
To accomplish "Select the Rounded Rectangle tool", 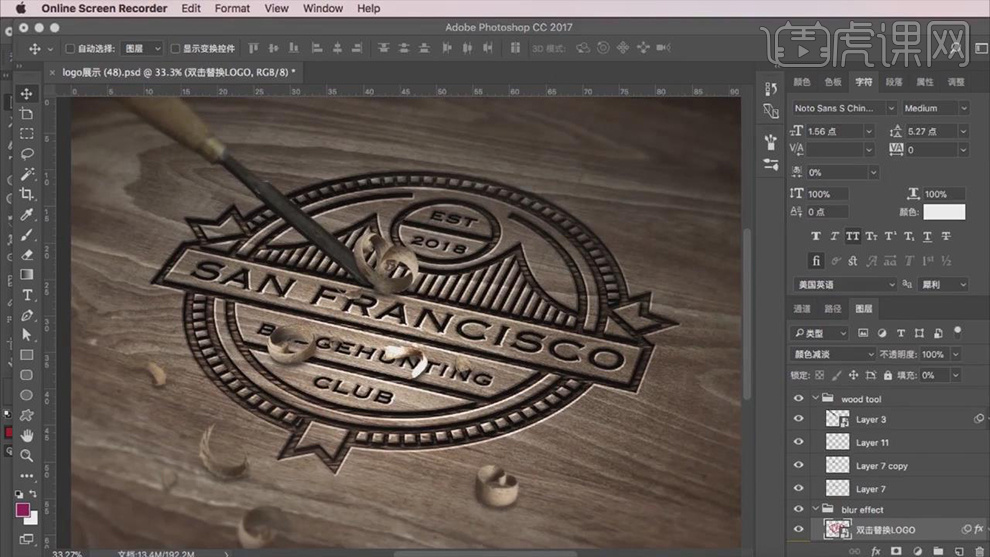I will [27, 375].
